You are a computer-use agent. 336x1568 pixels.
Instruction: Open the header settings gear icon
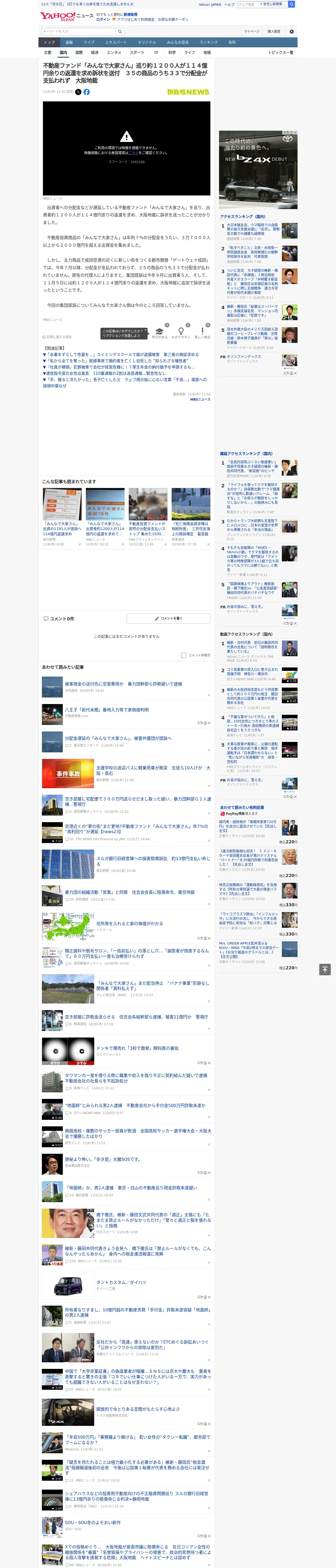[x=292, y=31]
